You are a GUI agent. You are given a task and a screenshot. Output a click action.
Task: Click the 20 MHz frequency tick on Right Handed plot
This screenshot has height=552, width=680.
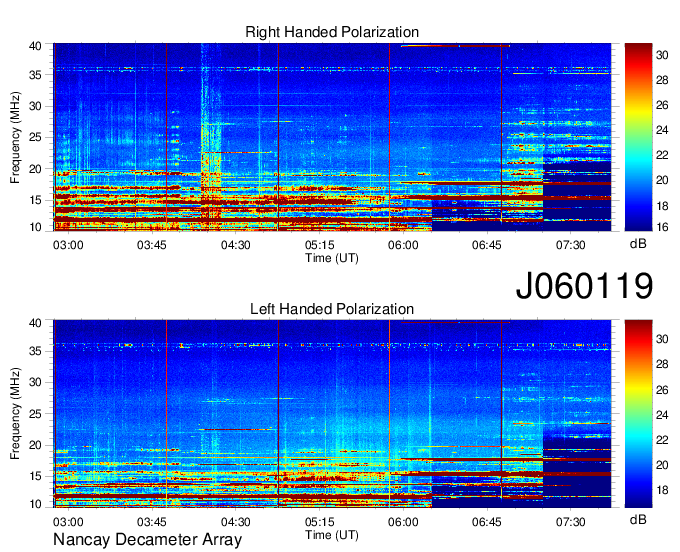click(x=35, y=169)
